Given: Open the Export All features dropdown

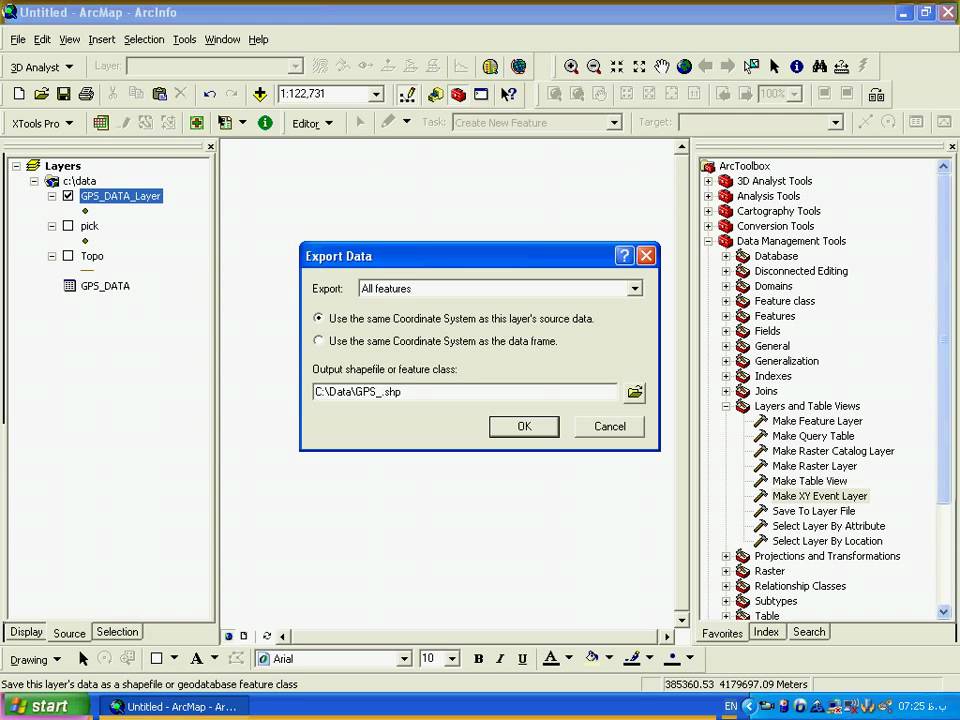Looking at the screenshot, I should tap(635, 288).
